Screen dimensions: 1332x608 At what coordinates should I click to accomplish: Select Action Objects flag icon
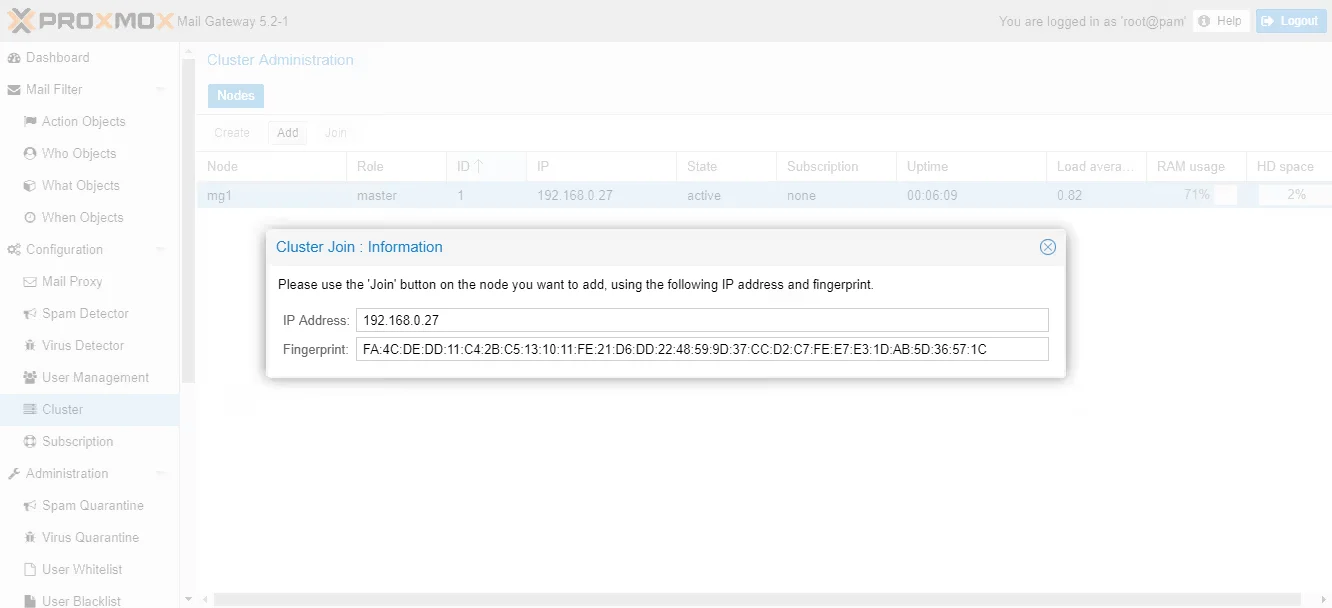[31, 121]
